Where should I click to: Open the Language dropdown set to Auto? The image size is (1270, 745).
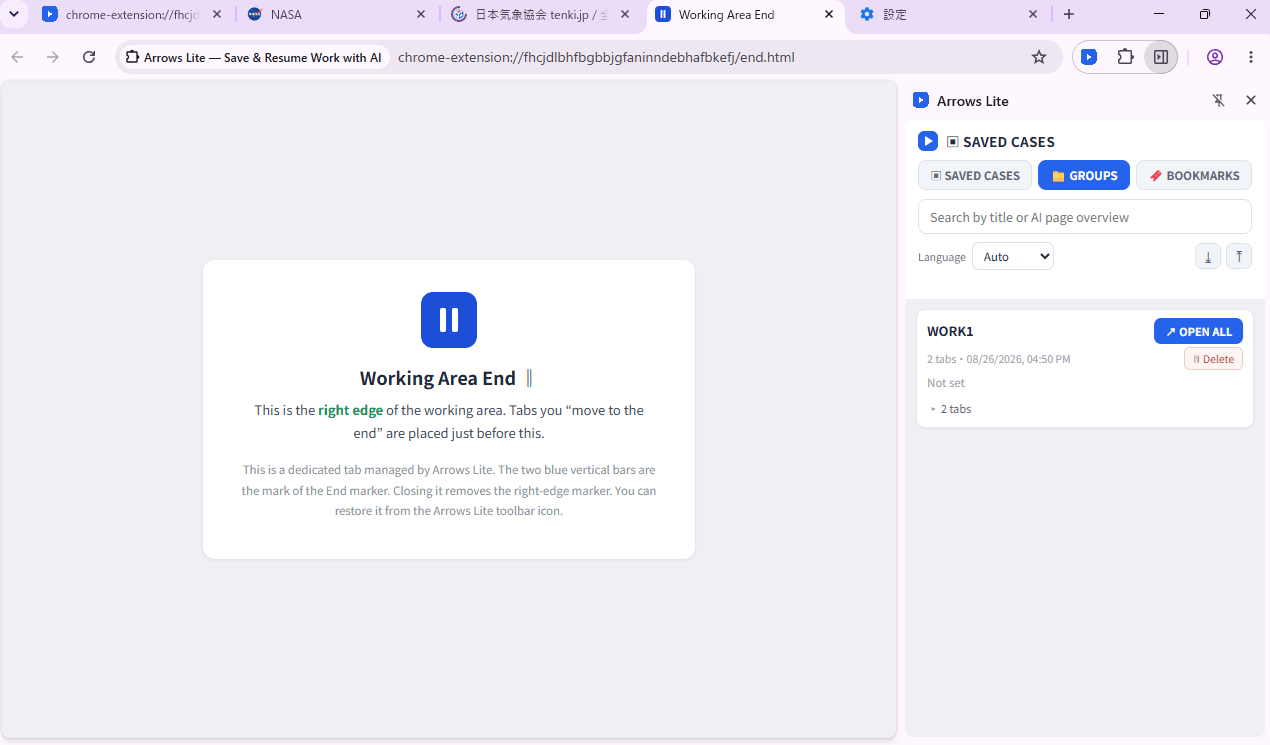(x=1013, y=257)
